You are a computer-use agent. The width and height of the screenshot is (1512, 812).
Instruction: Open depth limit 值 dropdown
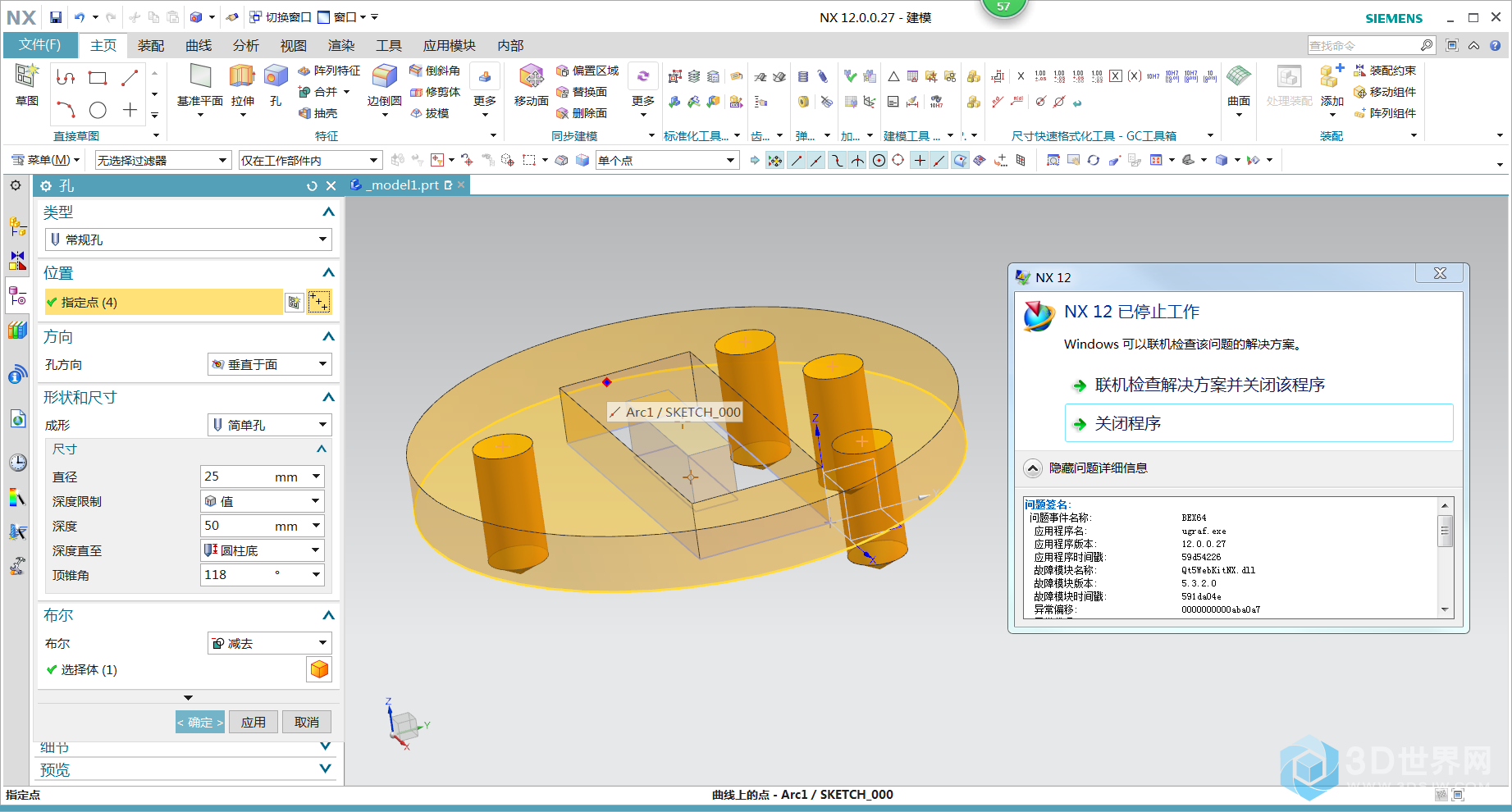[x=263, y=501]
